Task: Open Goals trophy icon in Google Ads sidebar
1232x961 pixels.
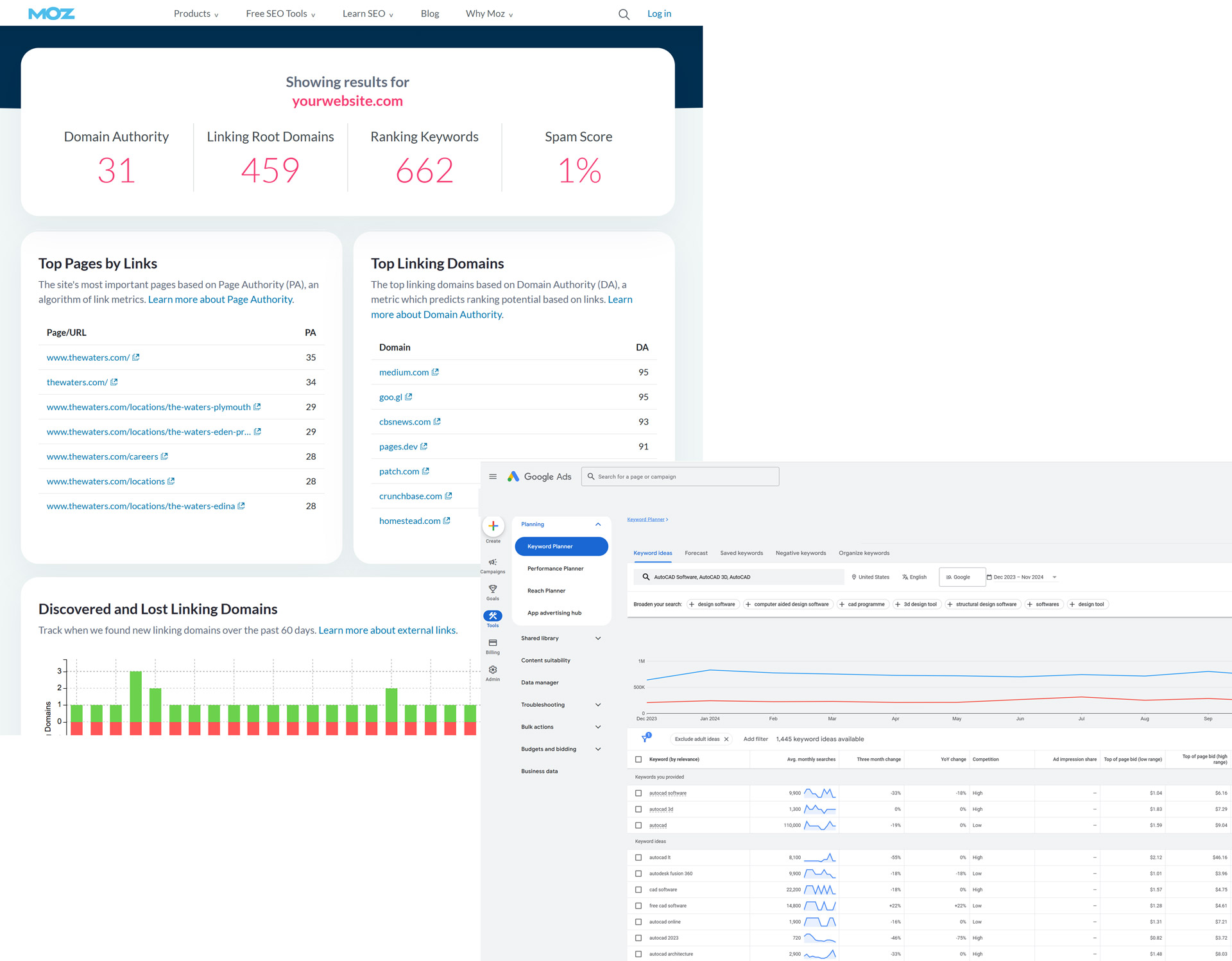Action: [493, 589]
